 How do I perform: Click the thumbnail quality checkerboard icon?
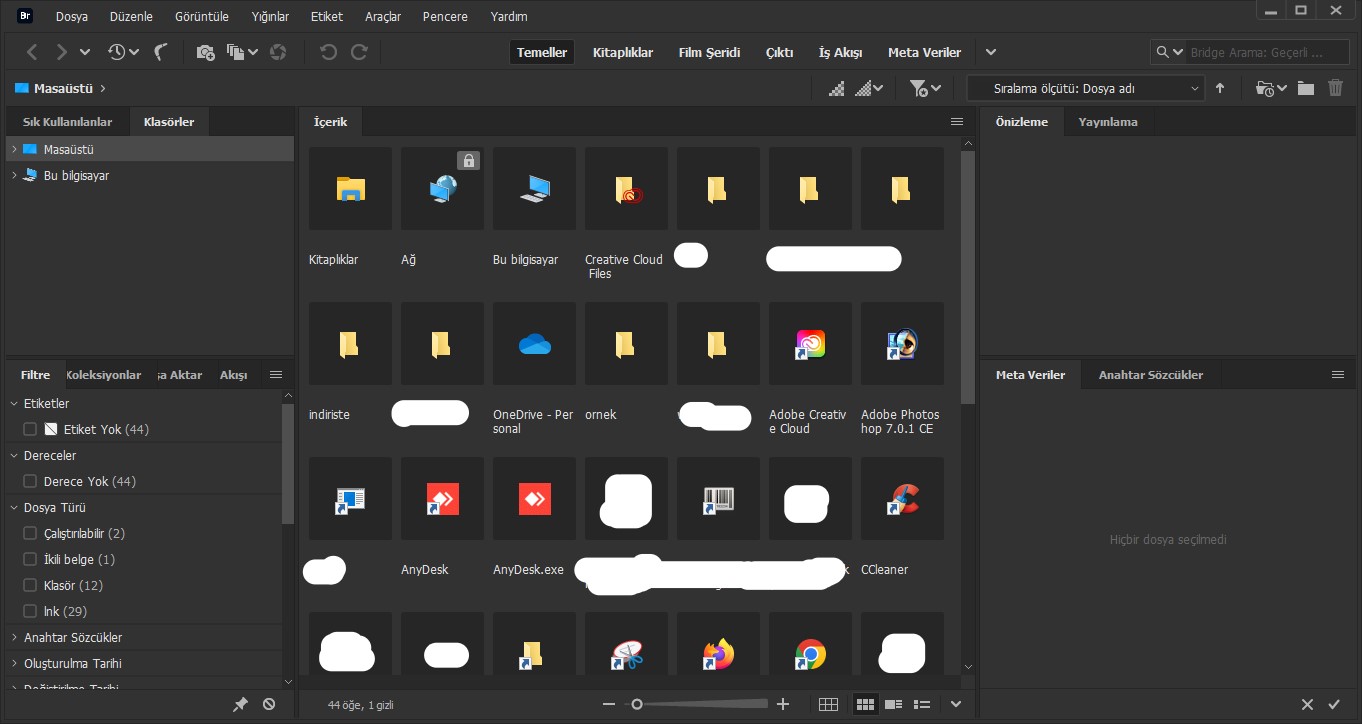coord(868,88)
